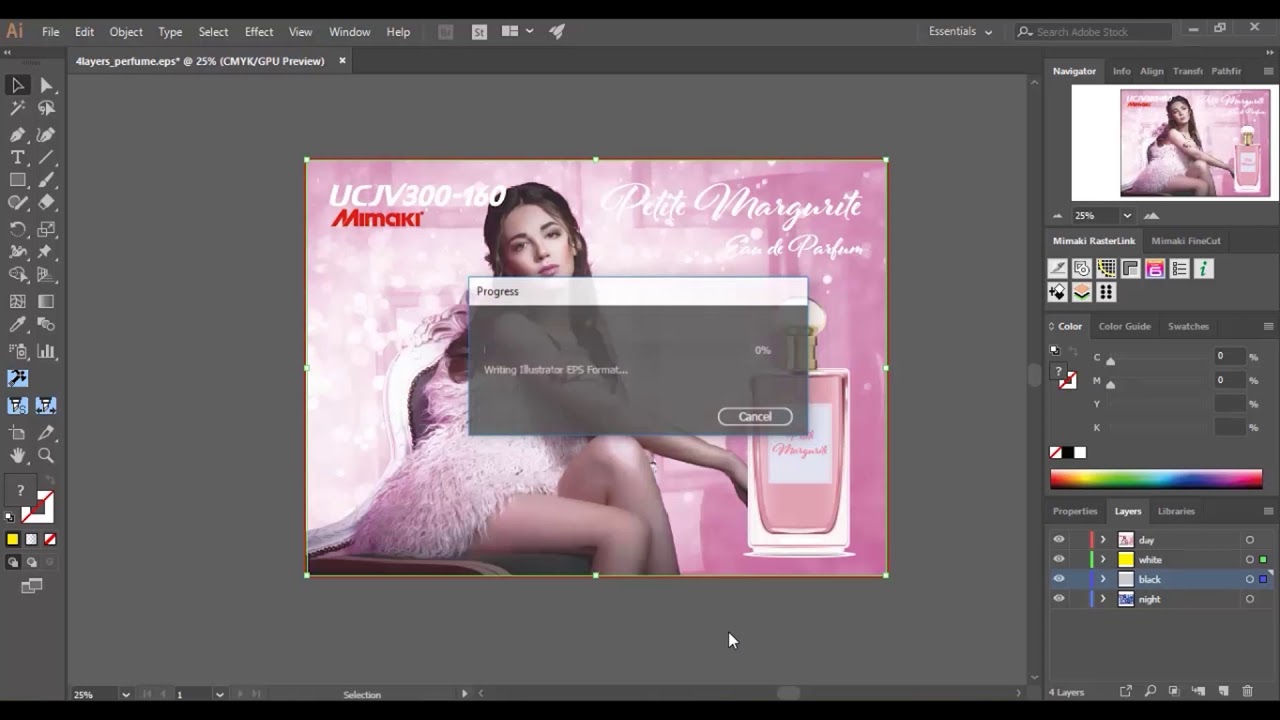Click the Cyan slider handle

click(1110, 361)
